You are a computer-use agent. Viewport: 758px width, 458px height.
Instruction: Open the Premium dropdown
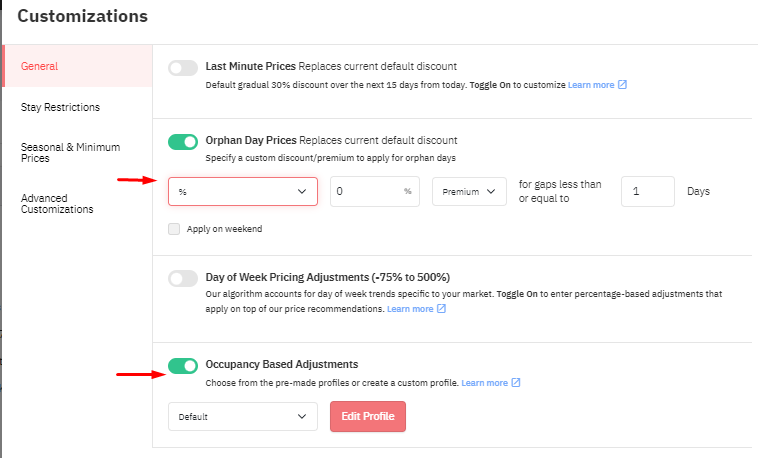(469, 192)
